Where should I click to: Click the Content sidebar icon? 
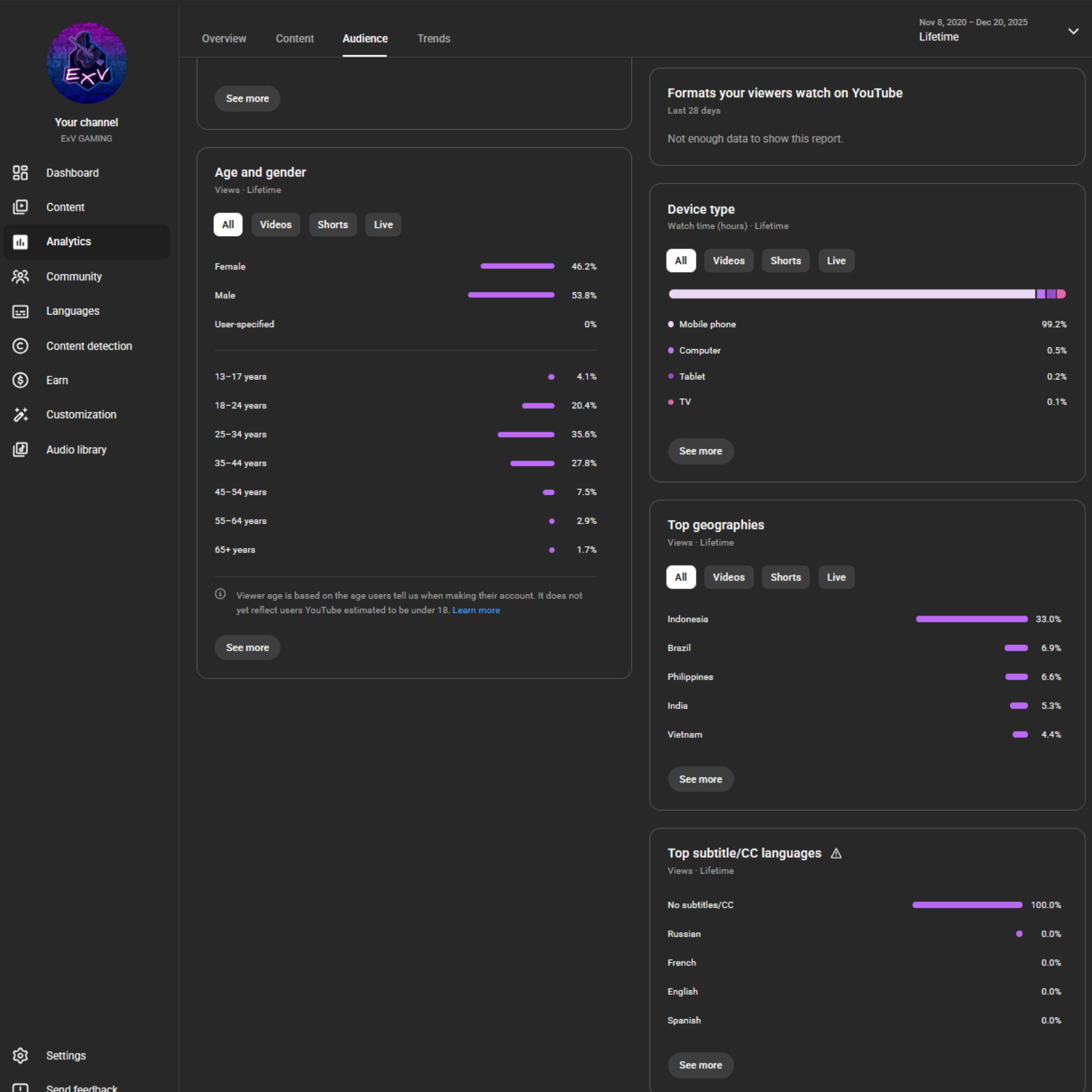(x=20, y=207)
